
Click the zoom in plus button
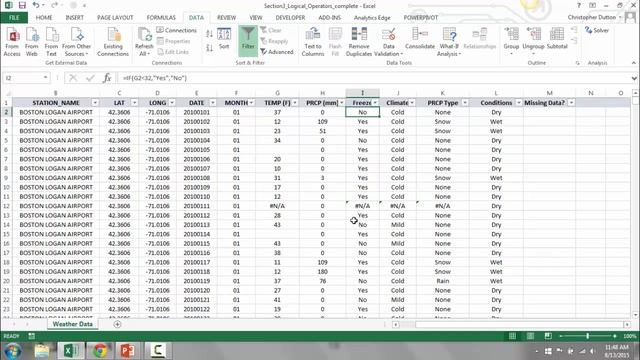click(x=615, y=336)
